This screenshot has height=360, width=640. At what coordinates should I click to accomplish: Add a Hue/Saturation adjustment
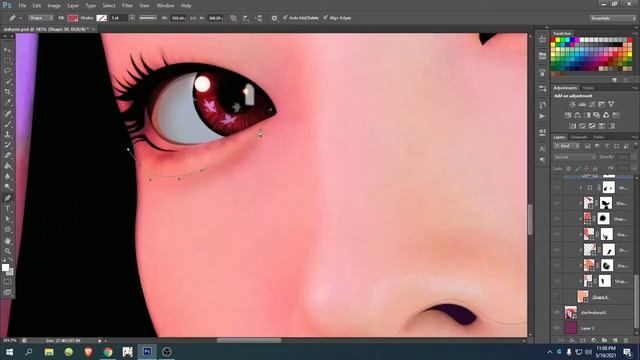(x=567, y=116)
